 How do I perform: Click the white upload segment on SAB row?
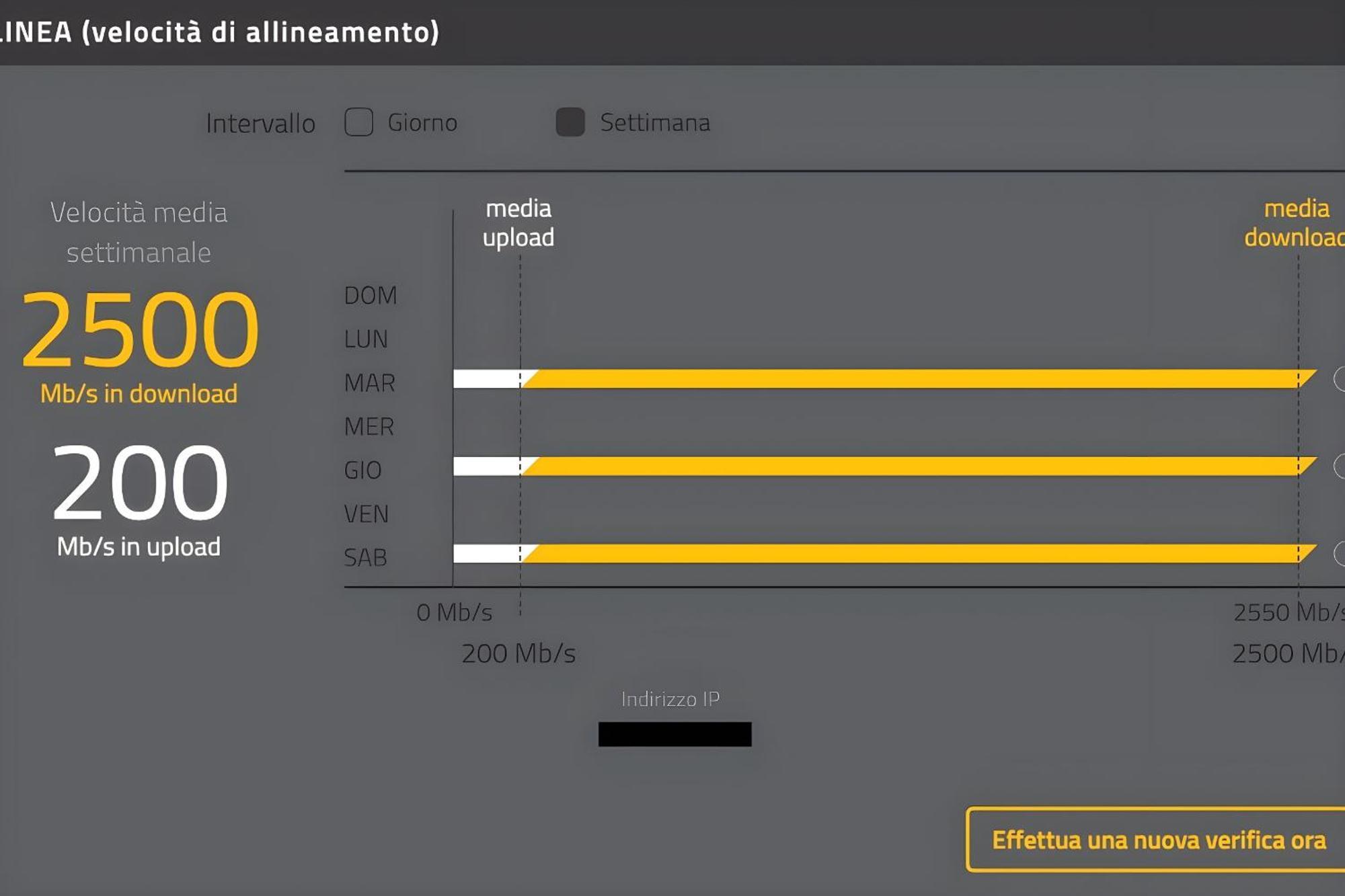(489, 553)
